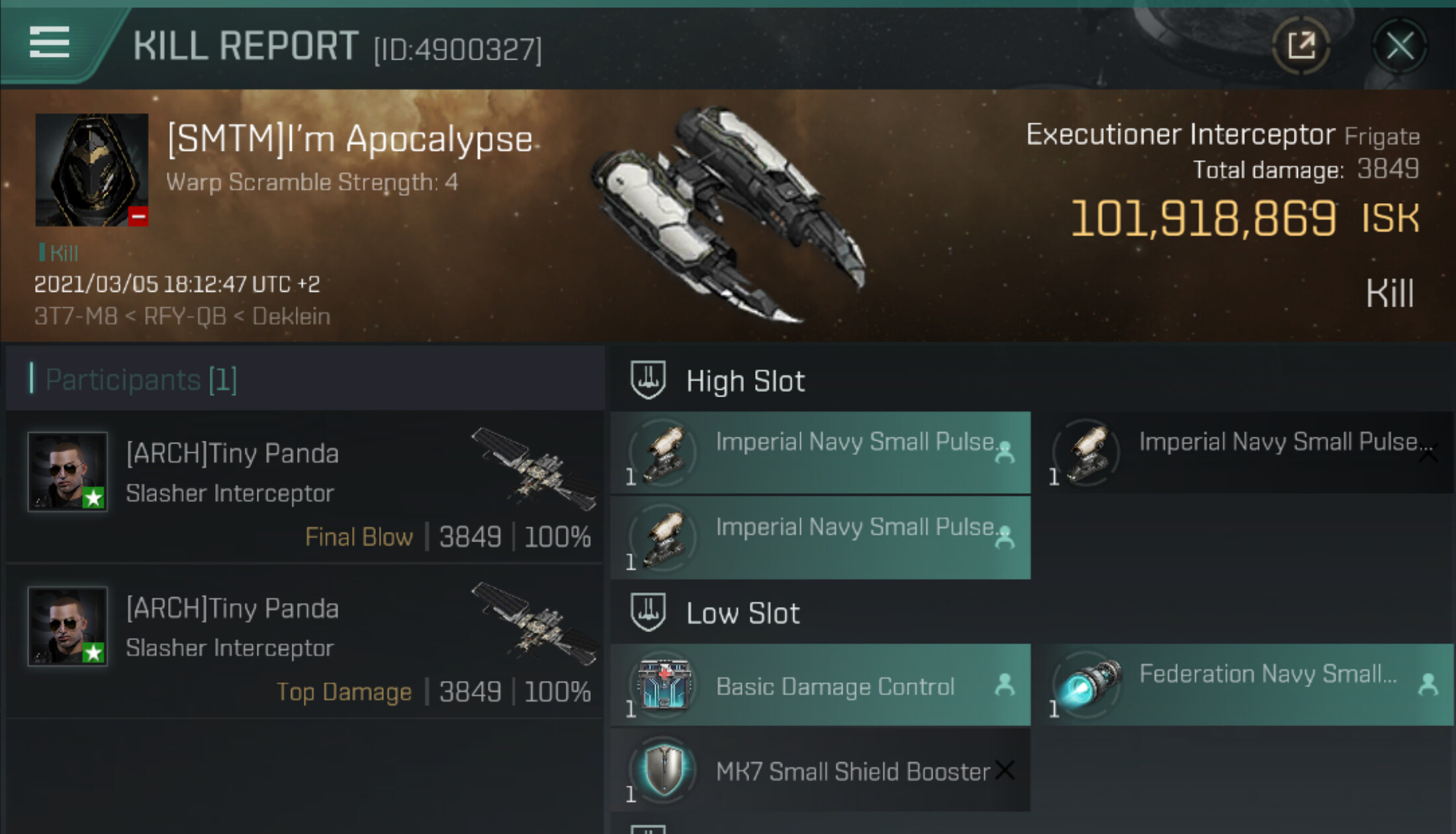Image resolution: width=1456 pixels, height=834 pixels.
Task: Click the Final Blow Slasher Interceptor ship icon
Action: (533, 469)
